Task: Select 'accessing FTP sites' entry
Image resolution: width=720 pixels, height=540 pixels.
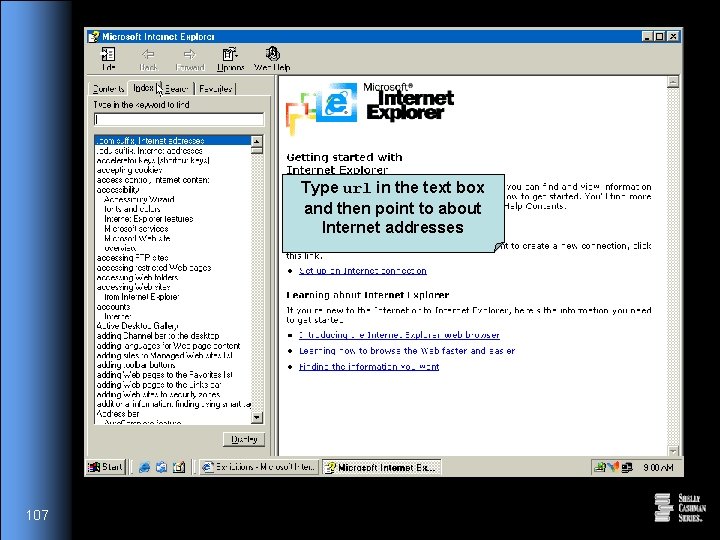Action: pos(132,258)
